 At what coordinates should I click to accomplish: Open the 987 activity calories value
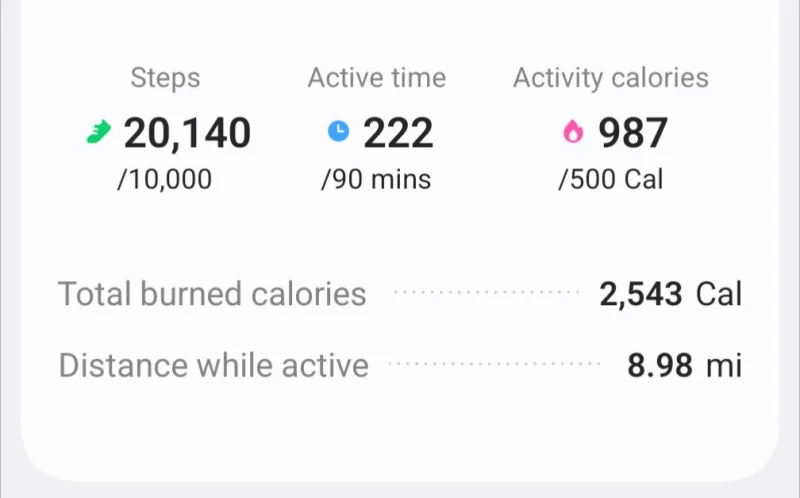click(633, 133)
